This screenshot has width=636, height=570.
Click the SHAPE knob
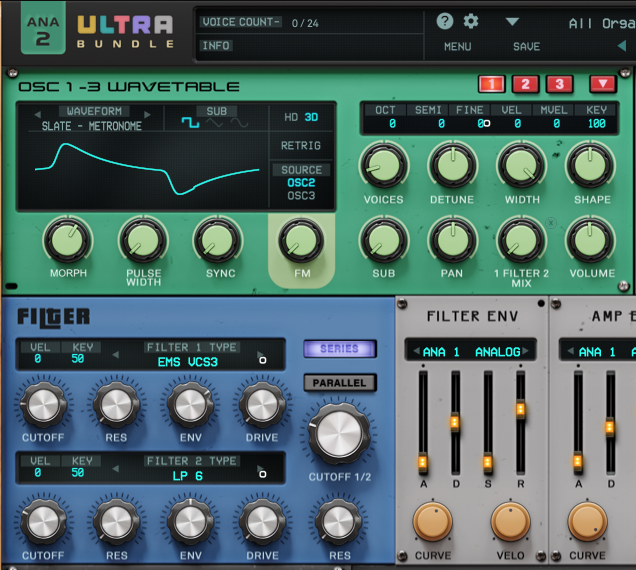[591, 166]
